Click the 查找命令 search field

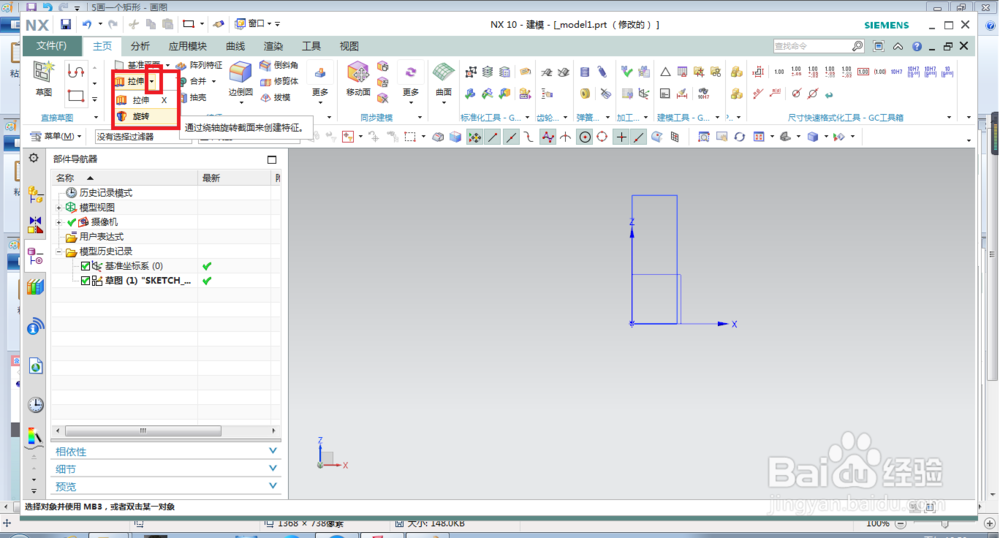tap(812, 46)
